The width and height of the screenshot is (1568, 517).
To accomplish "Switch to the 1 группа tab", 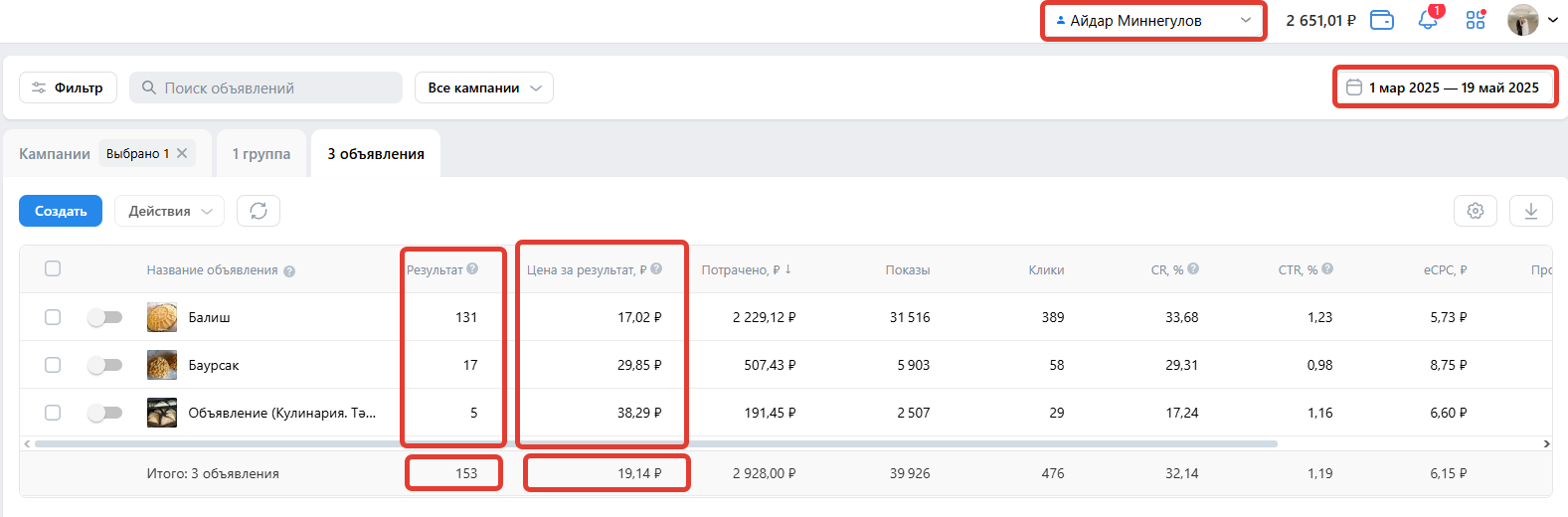I will click(261, 154).
